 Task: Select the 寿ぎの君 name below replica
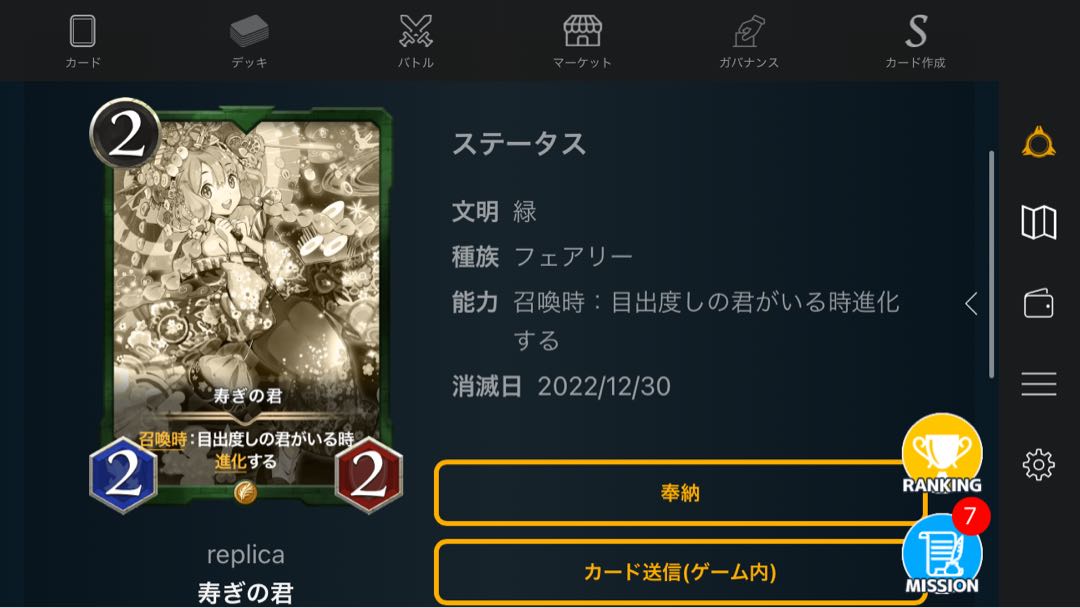pos(246,592)
